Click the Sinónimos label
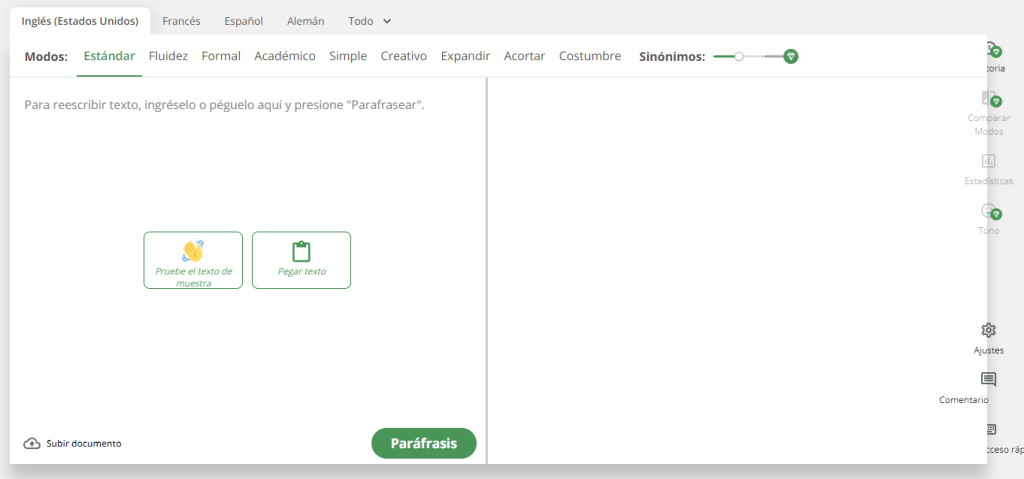This screenshot has height=479, width=1024. click(x=672, y=57)
